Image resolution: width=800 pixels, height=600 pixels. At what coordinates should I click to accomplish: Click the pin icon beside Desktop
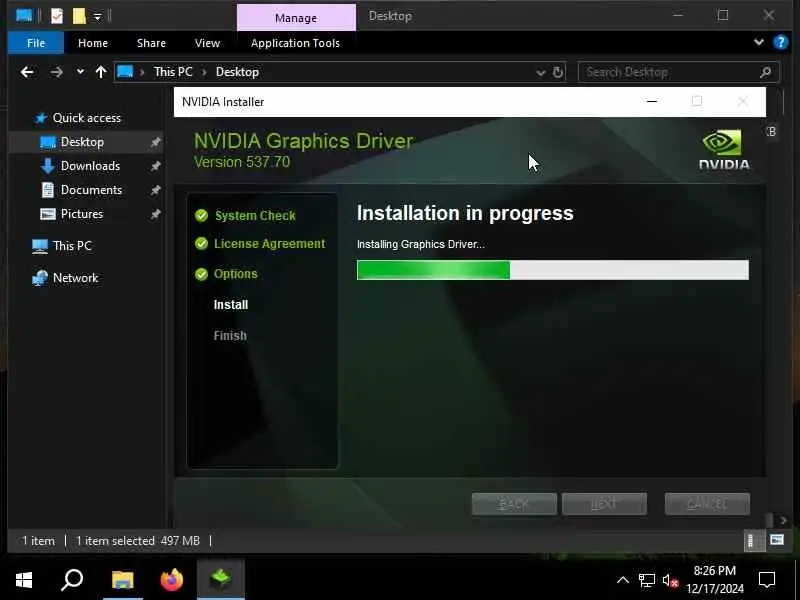coord(156,142)
